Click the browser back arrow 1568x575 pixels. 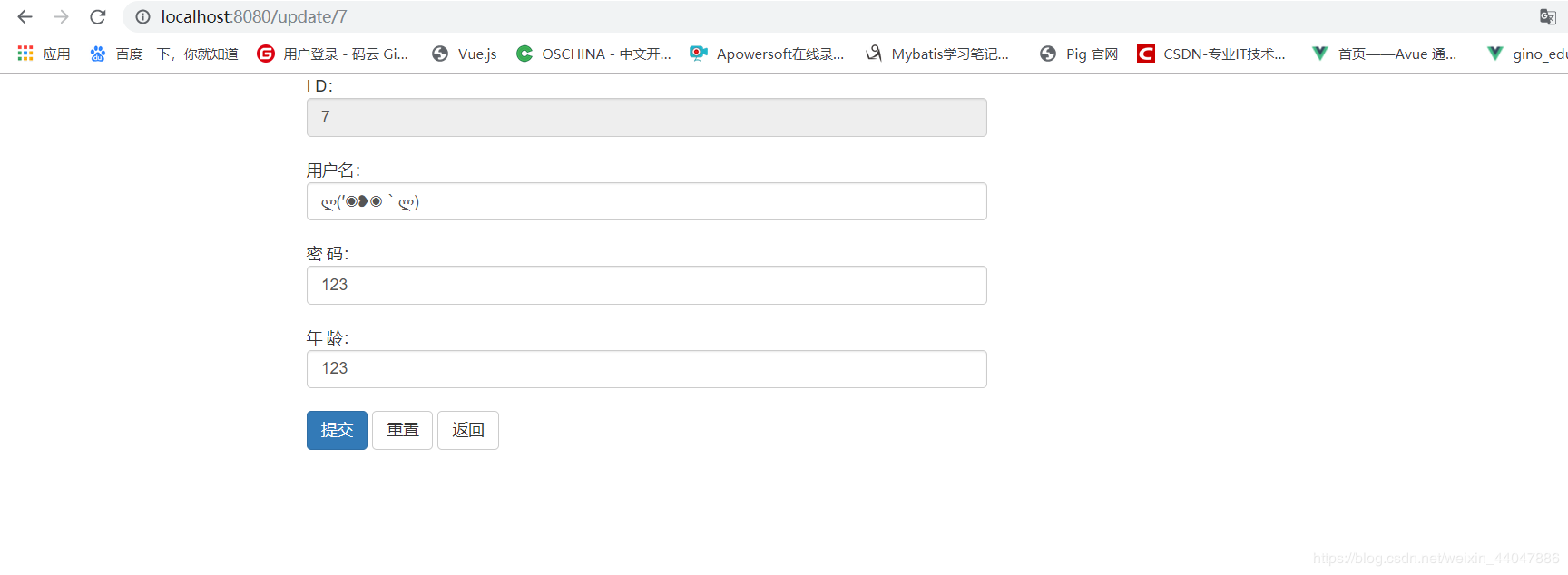(x=25, y=16)
